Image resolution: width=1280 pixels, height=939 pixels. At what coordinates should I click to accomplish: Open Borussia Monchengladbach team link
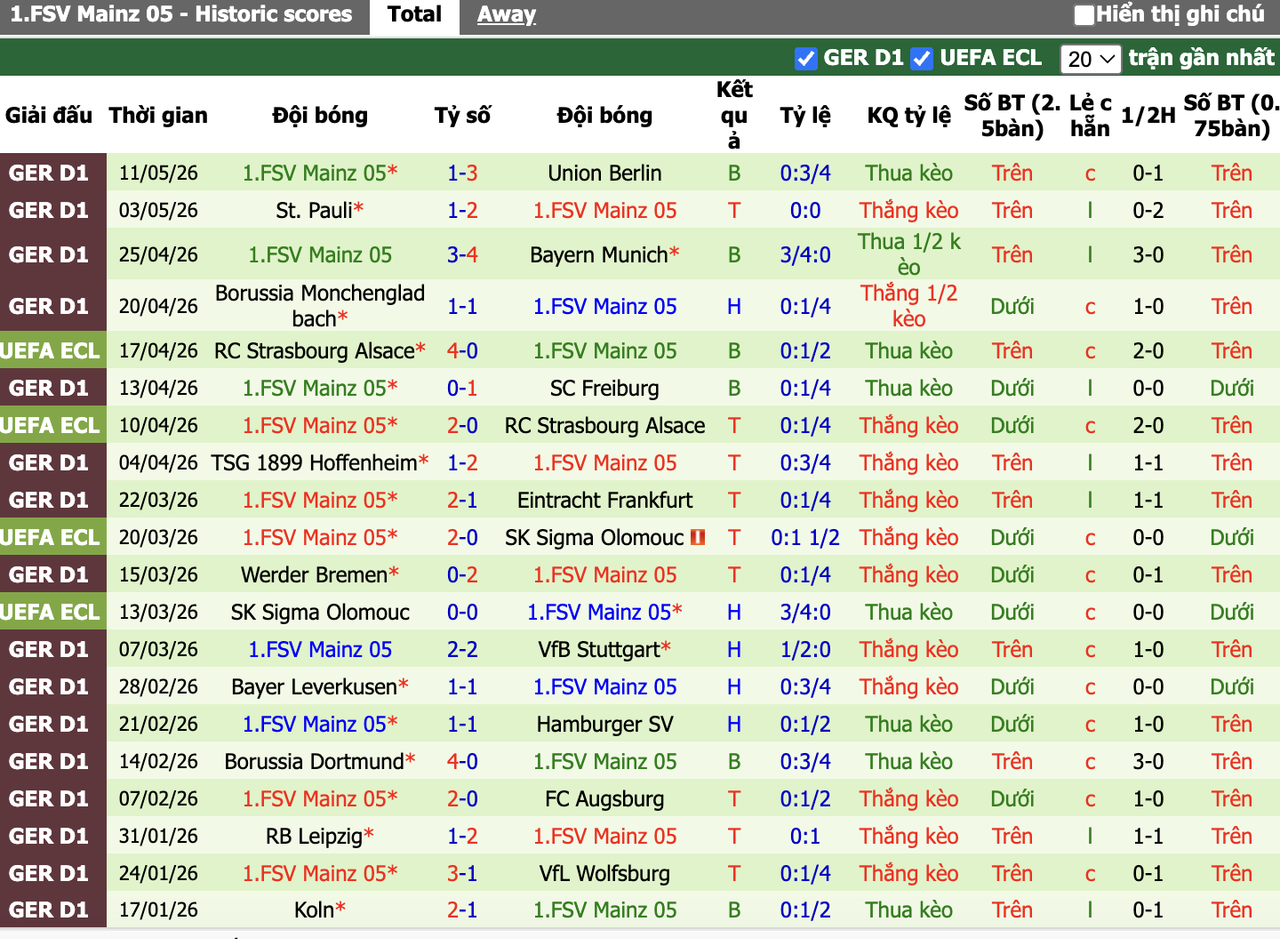pos(320,306)
